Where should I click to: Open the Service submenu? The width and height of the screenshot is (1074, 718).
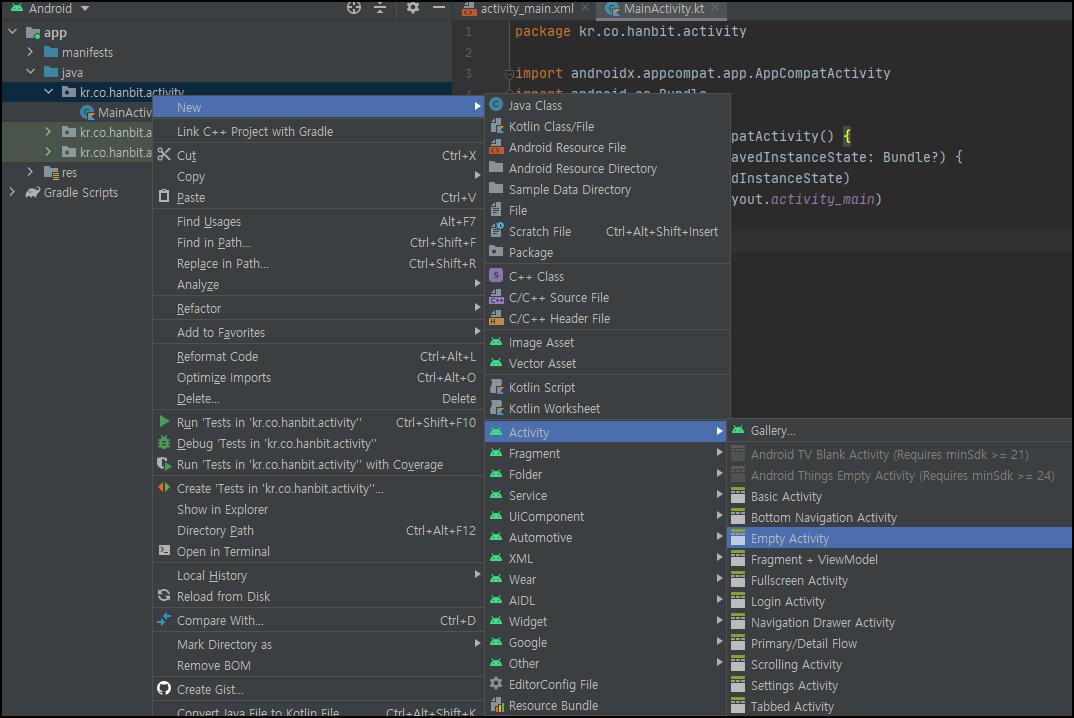coord(605,495)
